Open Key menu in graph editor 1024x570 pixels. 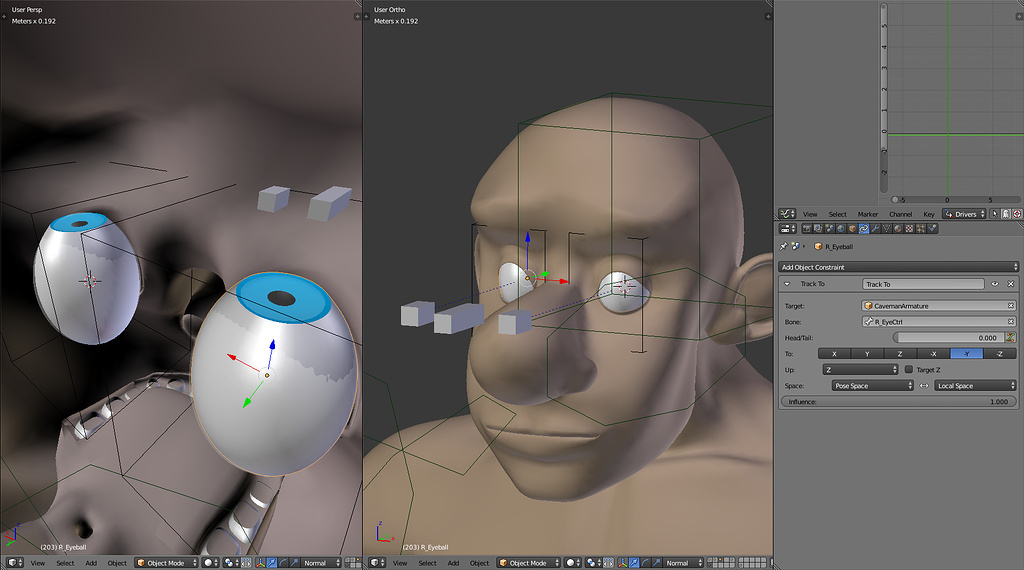[x=929, y=214]
